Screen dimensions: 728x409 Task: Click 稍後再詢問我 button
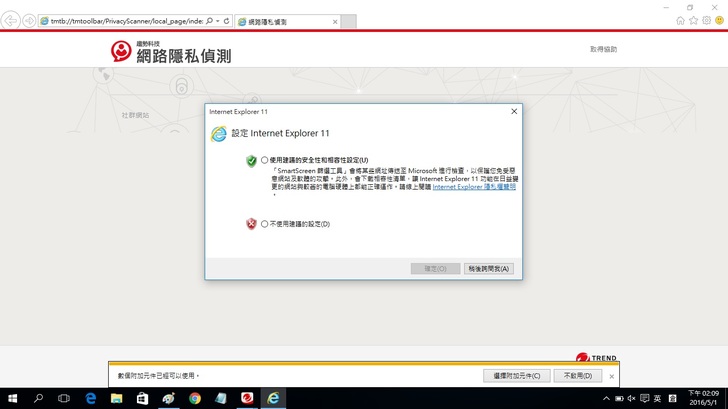[489, 268]
